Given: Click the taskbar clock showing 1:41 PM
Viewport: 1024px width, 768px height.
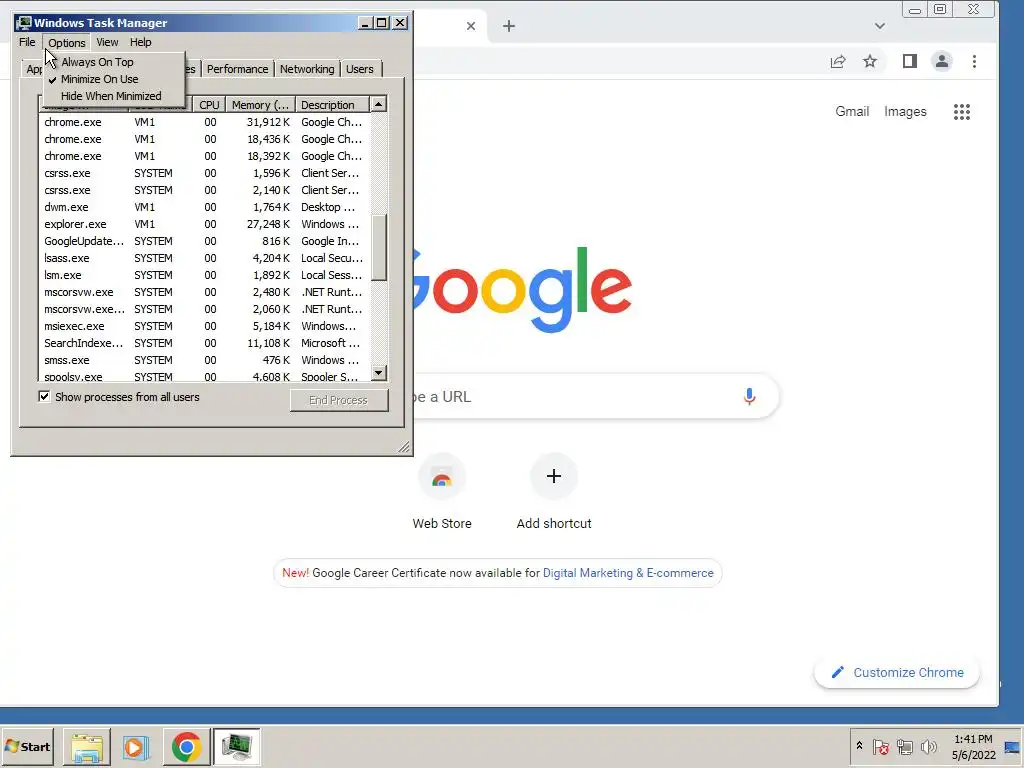Looking at the screenshot, I should click(x=973, y=747).
